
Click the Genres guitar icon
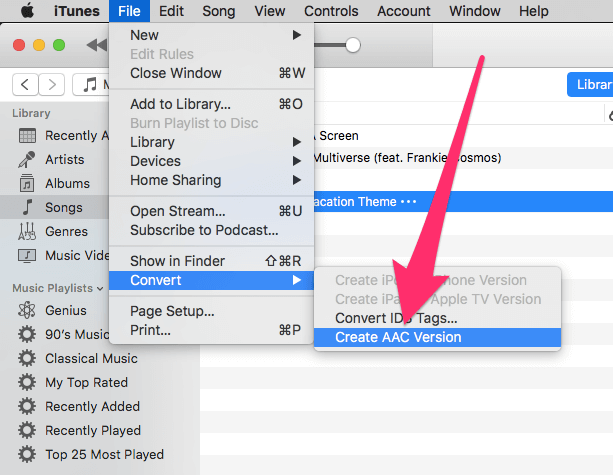click(27, 232)
